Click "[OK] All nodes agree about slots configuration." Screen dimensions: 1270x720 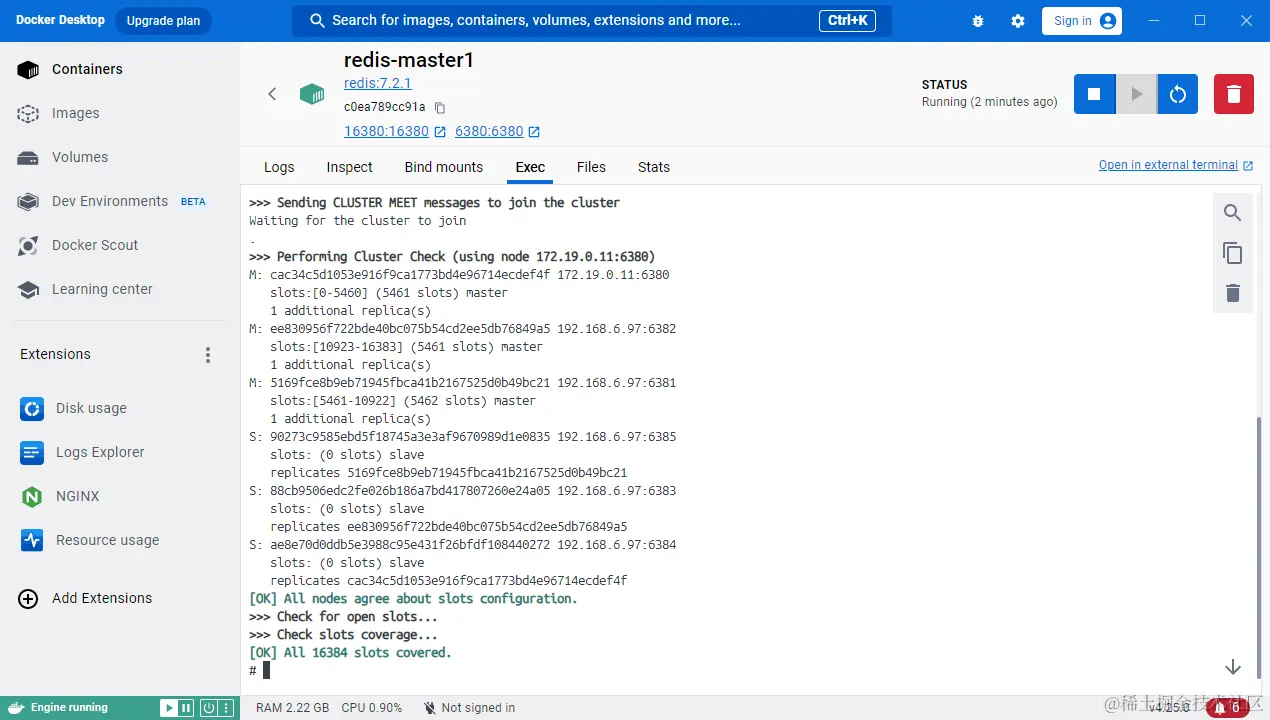413,598
